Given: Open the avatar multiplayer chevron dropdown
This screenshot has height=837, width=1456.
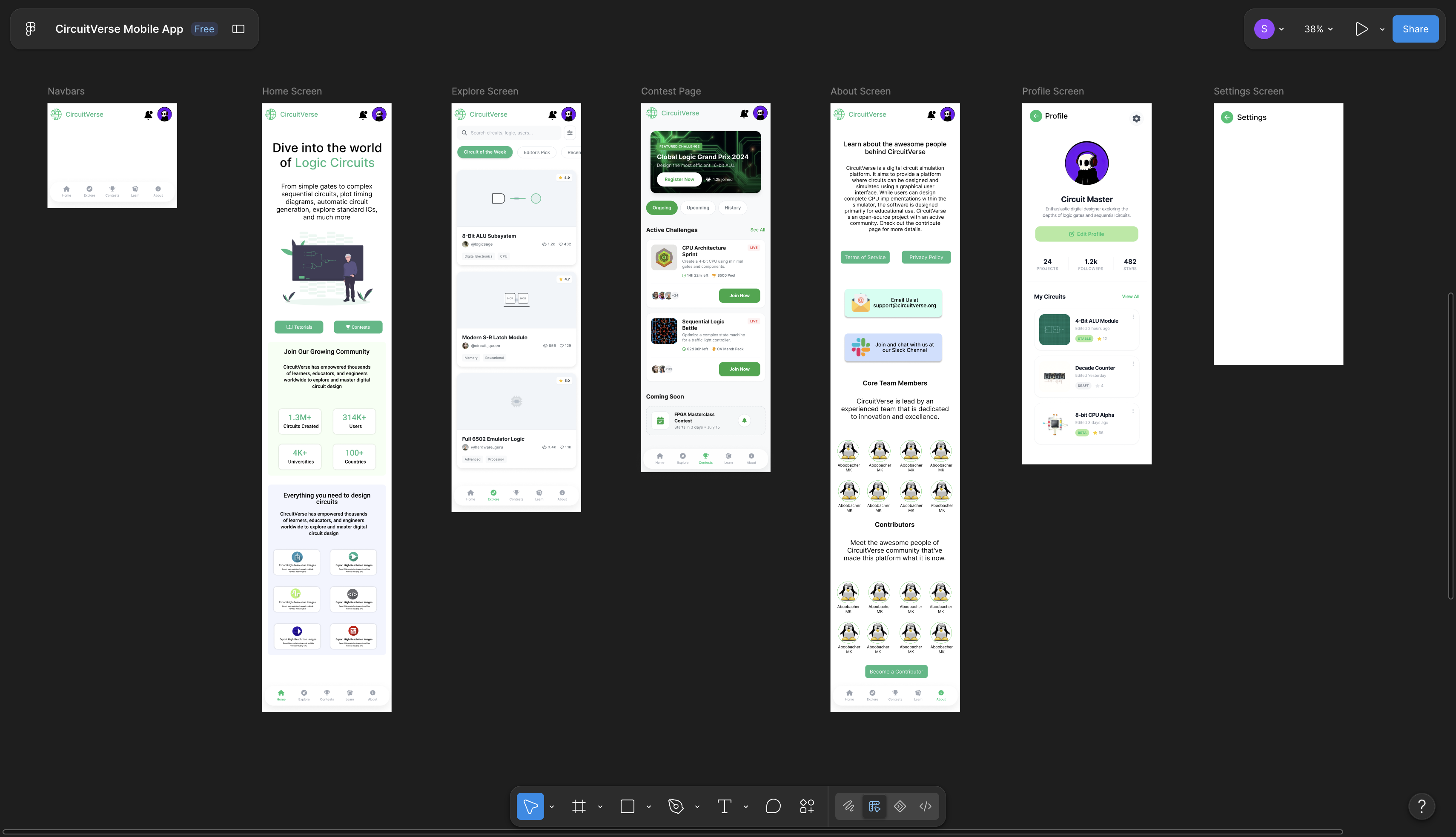Looking at the screenshot, I should (x=1281, y=29).
